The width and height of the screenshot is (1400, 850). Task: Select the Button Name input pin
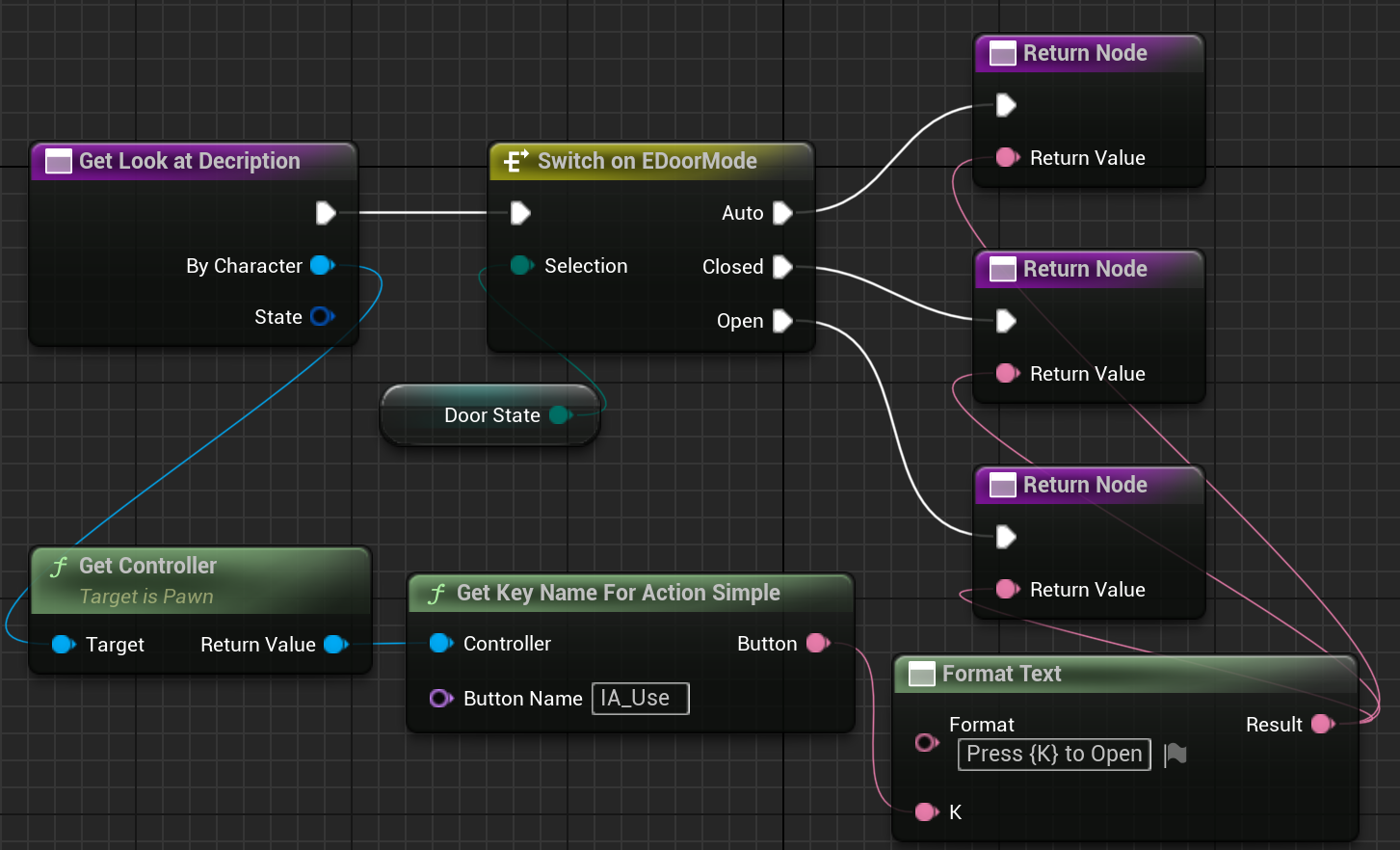(x=441, y=699)
